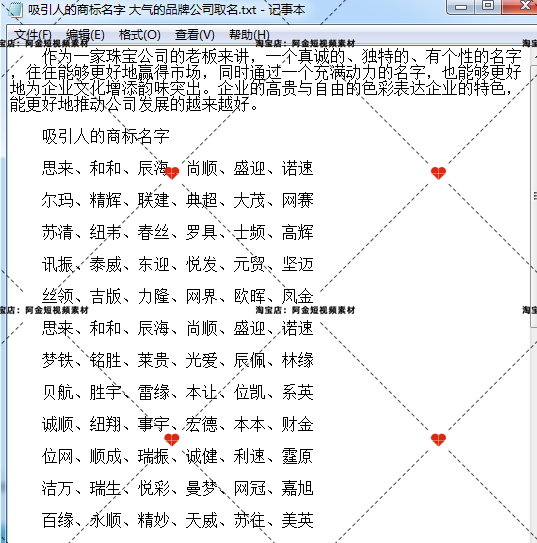Click the Notepad icon in title bar
Screen dimensions: 537x543
point(15,9)
